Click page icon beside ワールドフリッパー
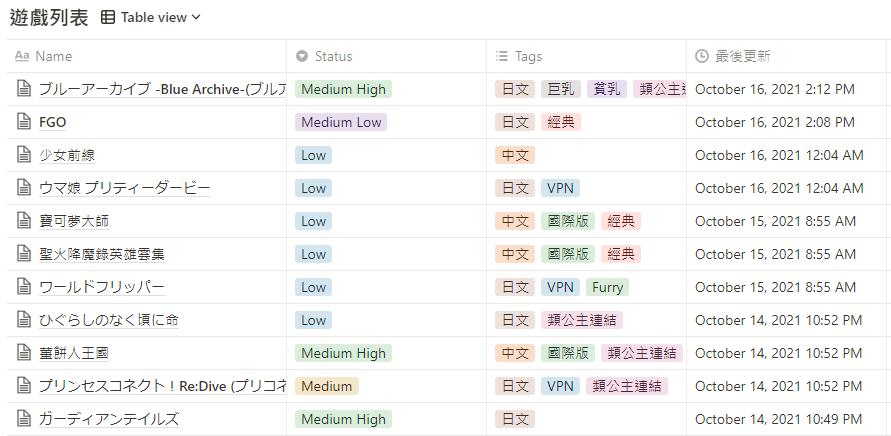The image size is (891, 436). coord(23,286)
